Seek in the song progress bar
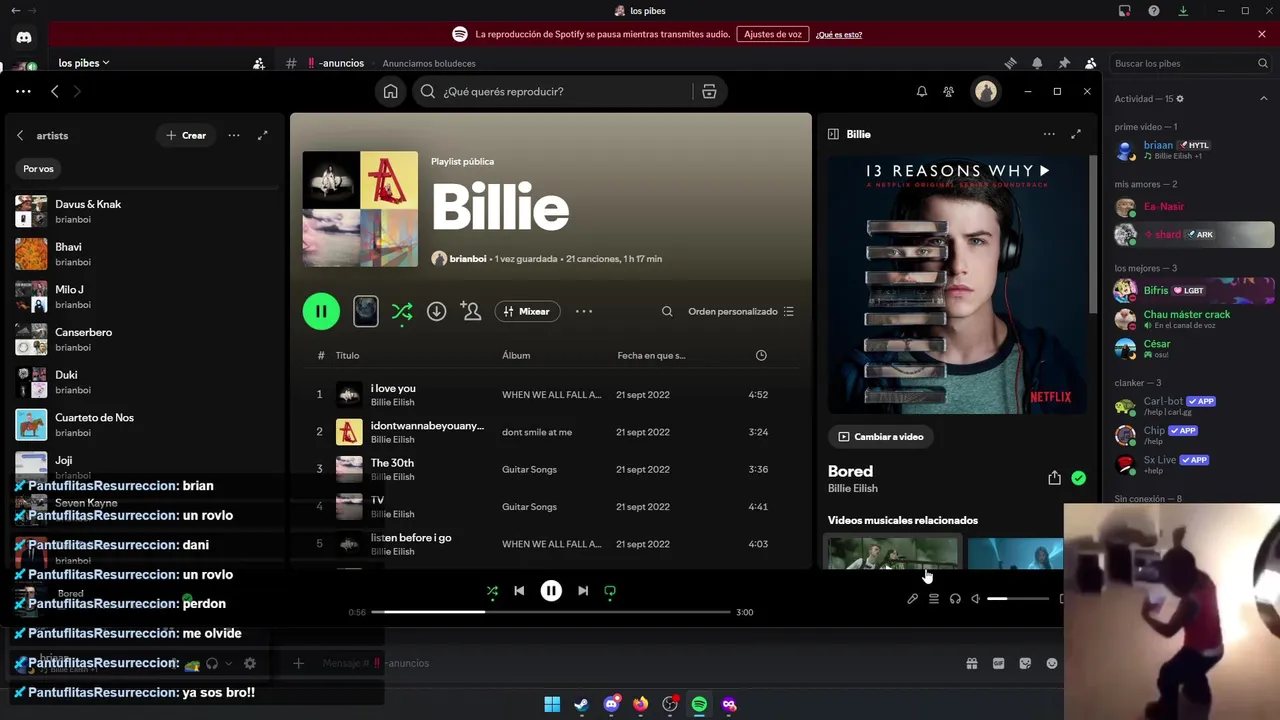Image resolution: width=1280 pixels, height=720 pixels. pyautogui.click(x=551, y=612)
